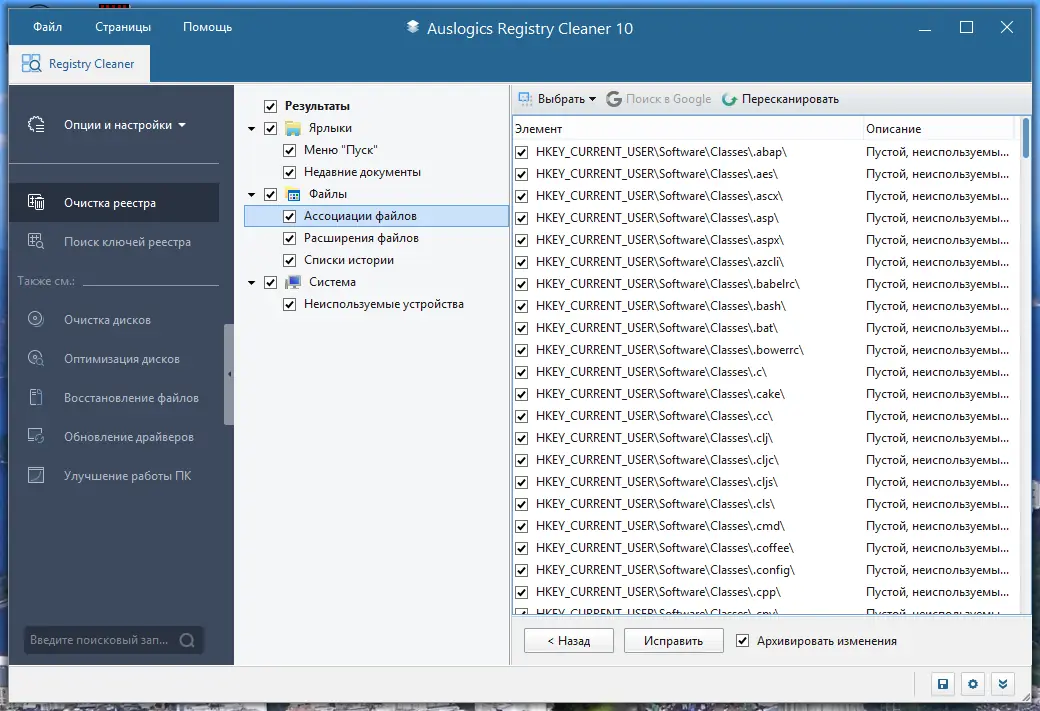
Task: Select Очистка реестра in sidebar
Action: 114,202
